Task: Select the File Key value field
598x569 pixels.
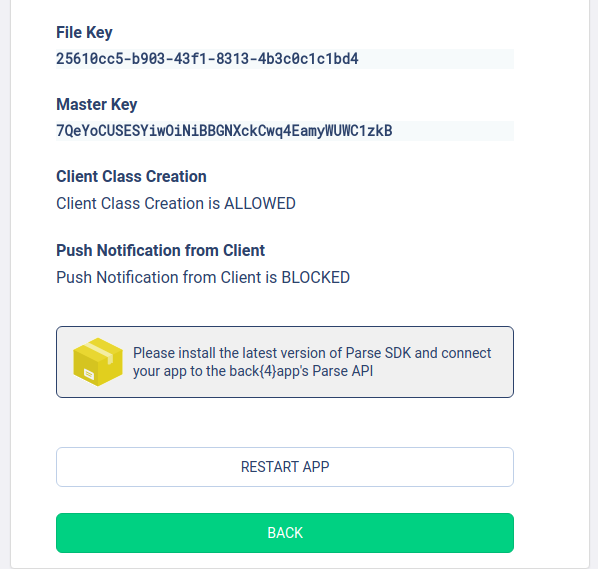Action: coord(285,59)
